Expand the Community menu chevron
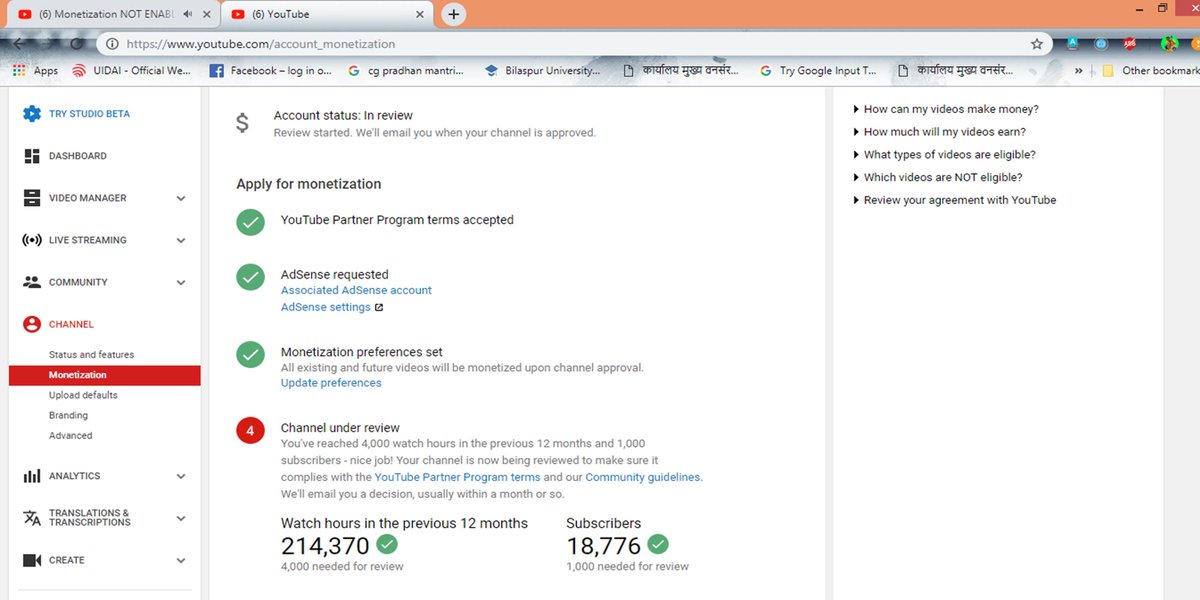Image resolution: width=1200 pixels, height=600 pixels. pos(181,282)
